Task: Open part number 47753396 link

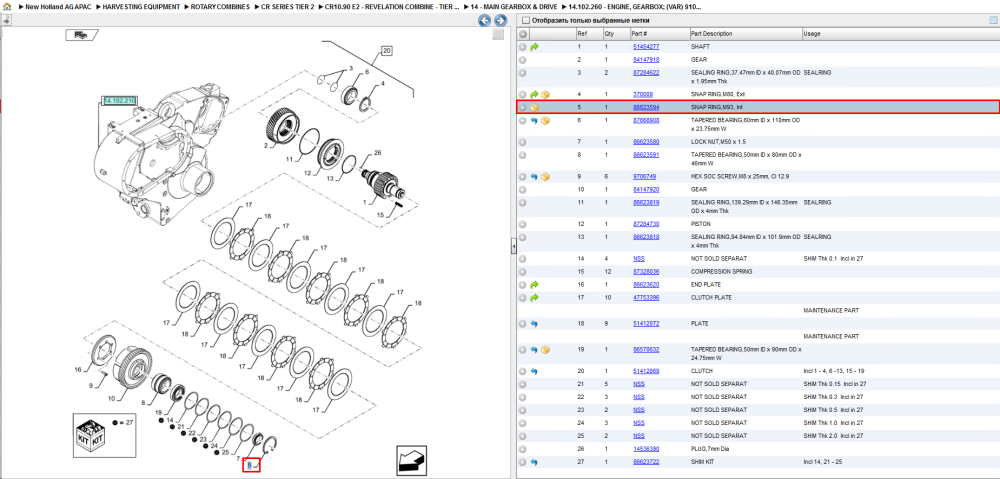Action: (x=645, y=298)
